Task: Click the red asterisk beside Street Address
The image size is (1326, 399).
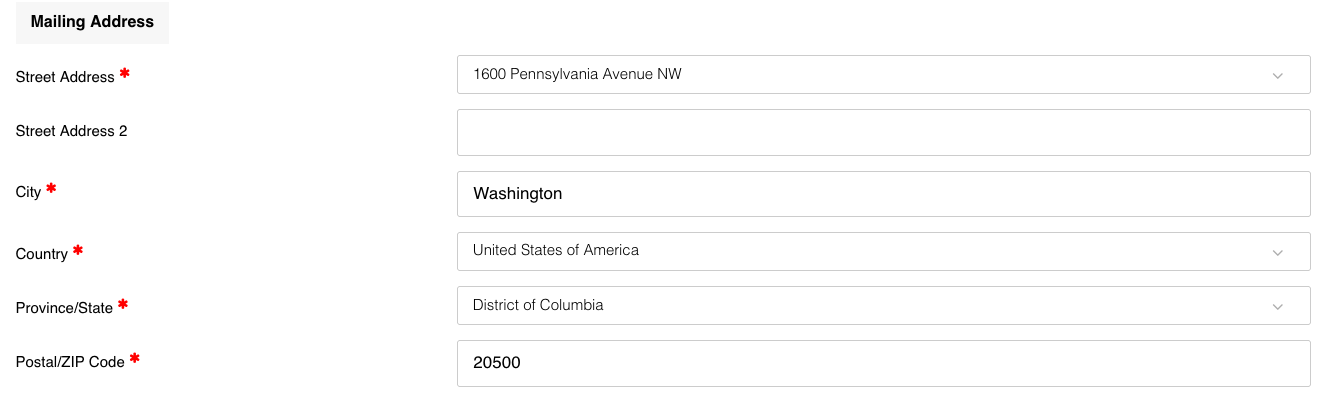Action: [125, 73]
